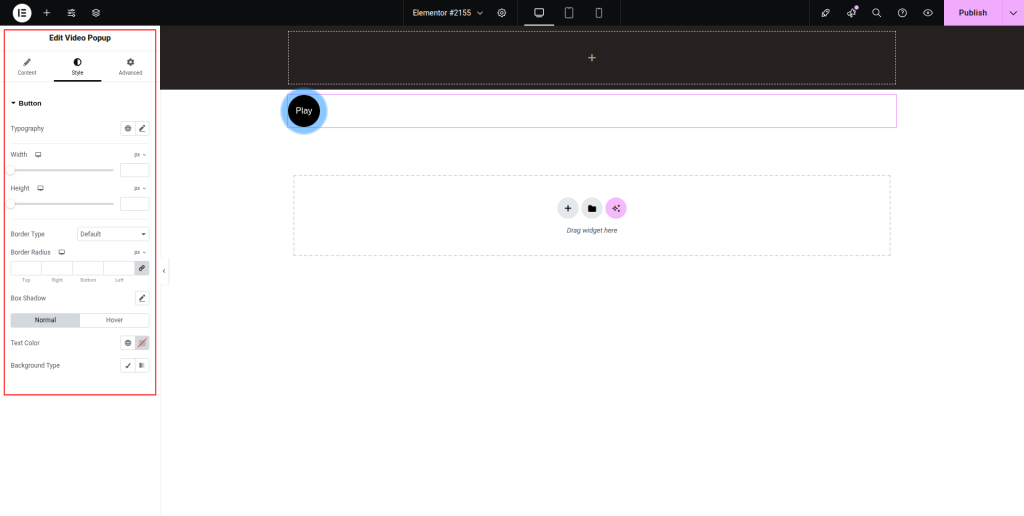Click the Height value input field
Image resolution: width=1024 pixels, height=516 pixels.
pos(135,204)
